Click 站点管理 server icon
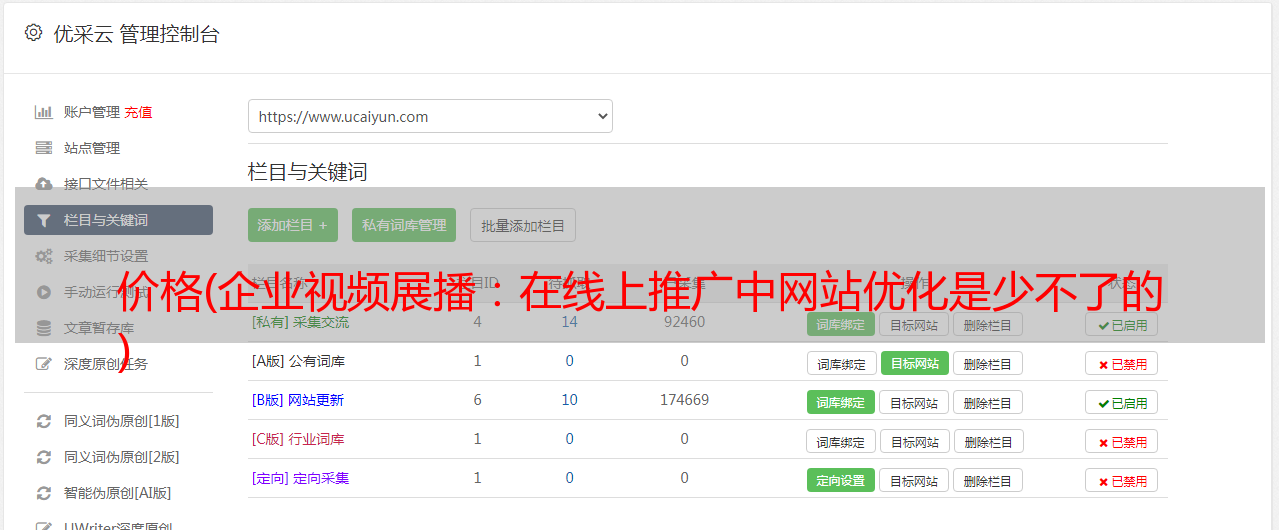This screenshot has height=530, width=1279. [x=44, y=148]
